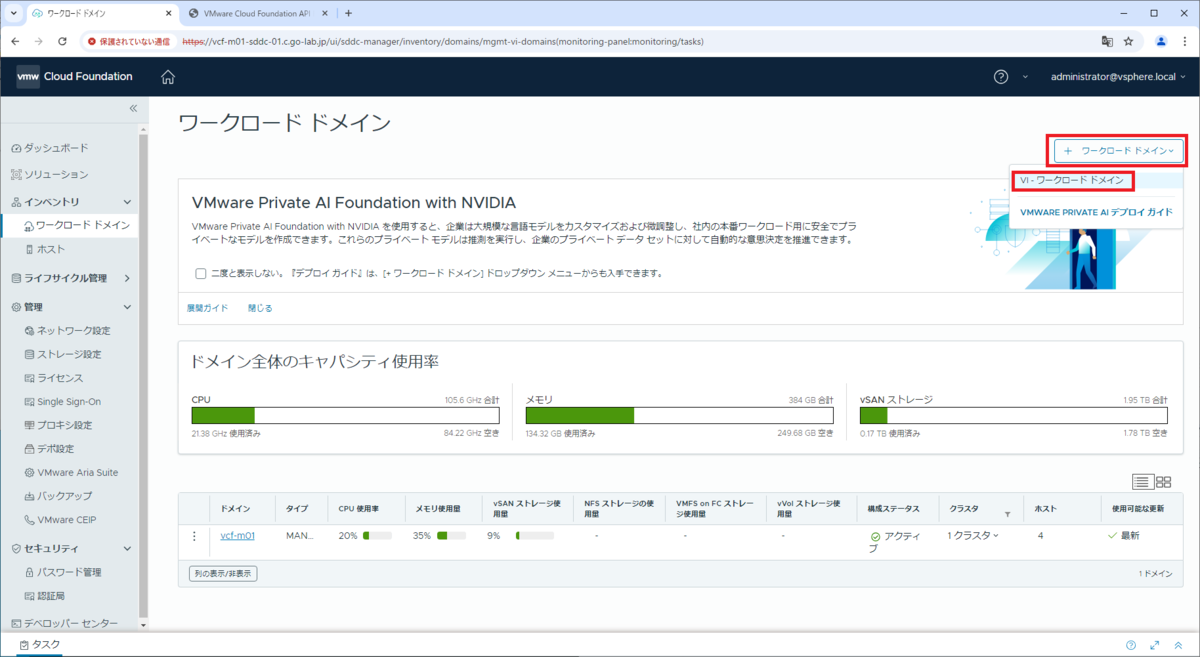Screen dimensions: 1200x657
Task: Collapse the セキュリティ section
Action: pyautogui.click(x=127, y=549)
